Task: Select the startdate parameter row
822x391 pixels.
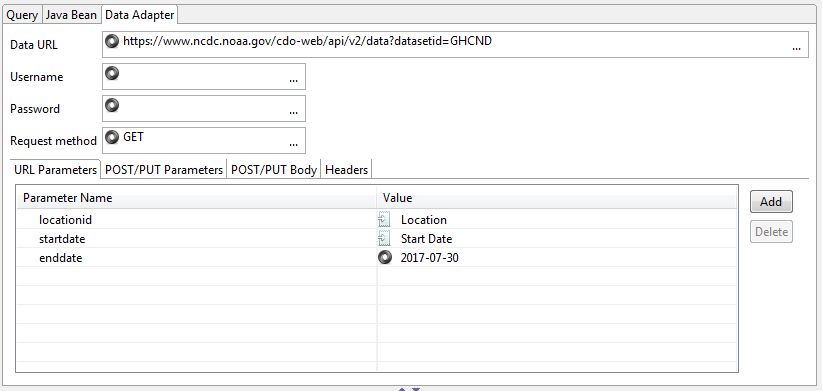Action: pos(376,239)
